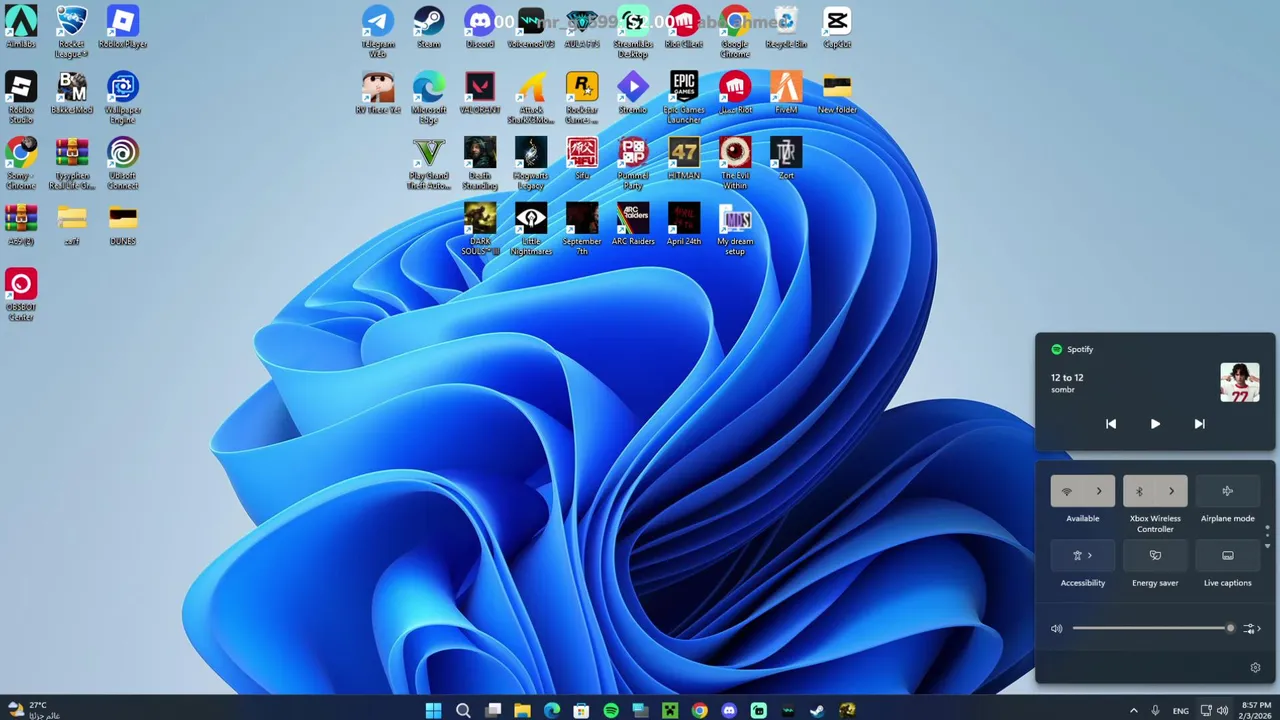Open quick settings gear icon
Screen dimensions: 1280x720
[x=1256, y=667]
